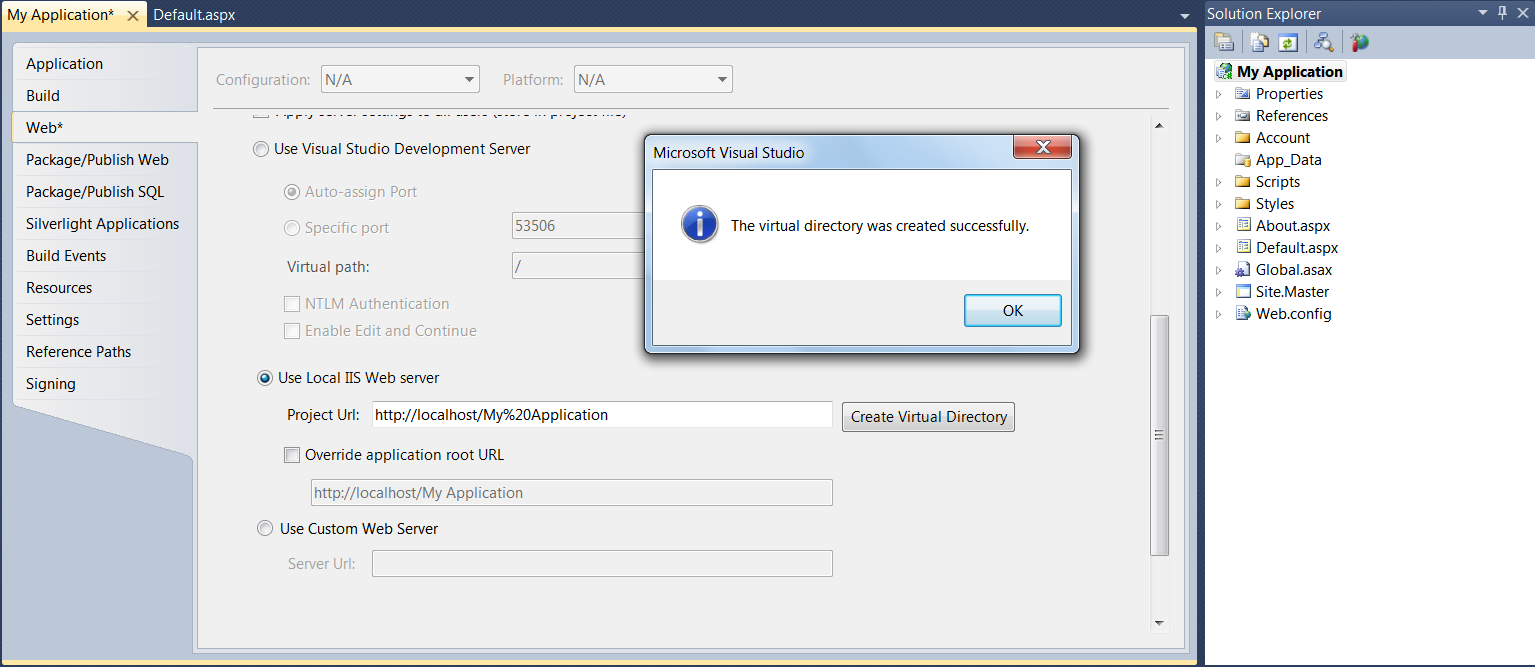
Task: Open the Build Events tab
Action: coord(105,256)
